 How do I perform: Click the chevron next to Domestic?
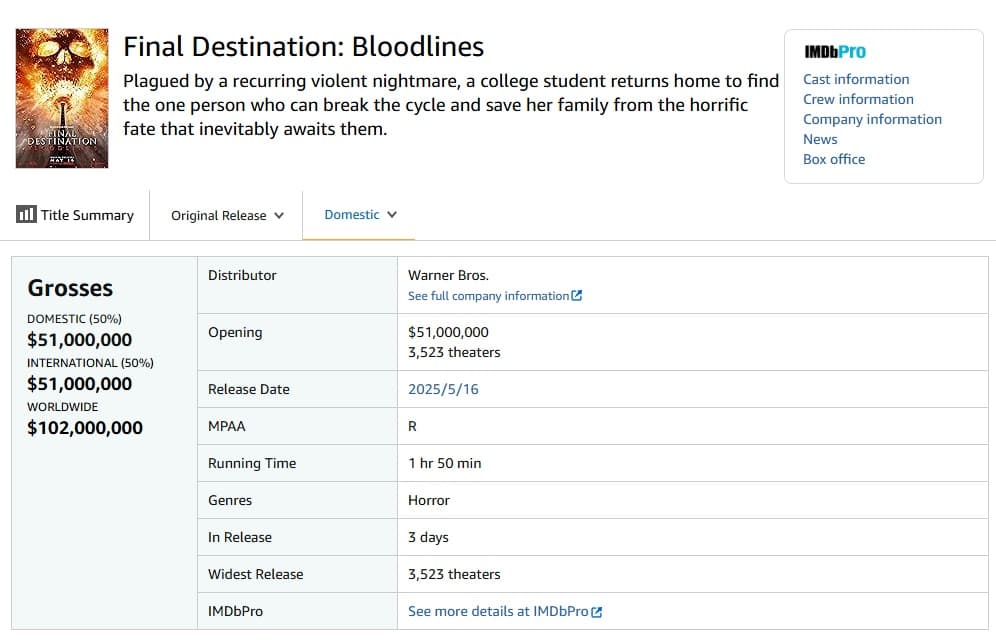[392, 215]
